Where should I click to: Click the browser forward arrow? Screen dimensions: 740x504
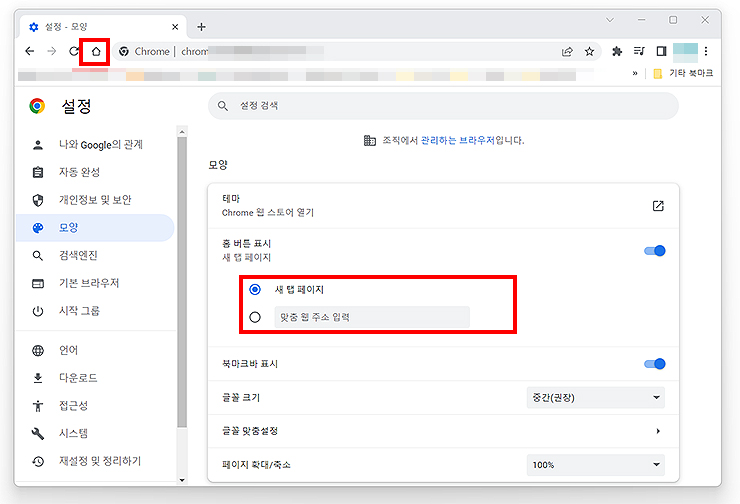click(x=52, y=51)
